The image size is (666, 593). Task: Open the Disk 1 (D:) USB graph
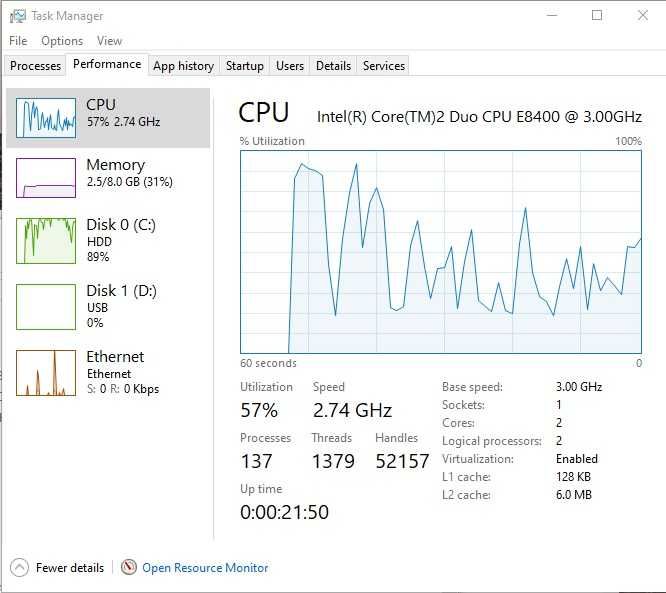point(46,306)
